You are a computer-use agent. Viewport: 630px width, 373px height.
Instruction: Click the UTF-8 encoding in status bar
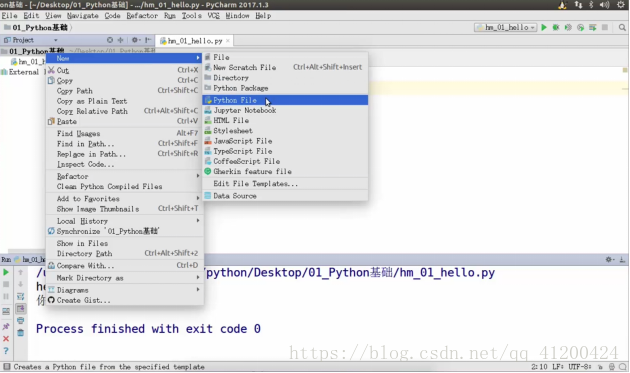(x=579, y=367)
